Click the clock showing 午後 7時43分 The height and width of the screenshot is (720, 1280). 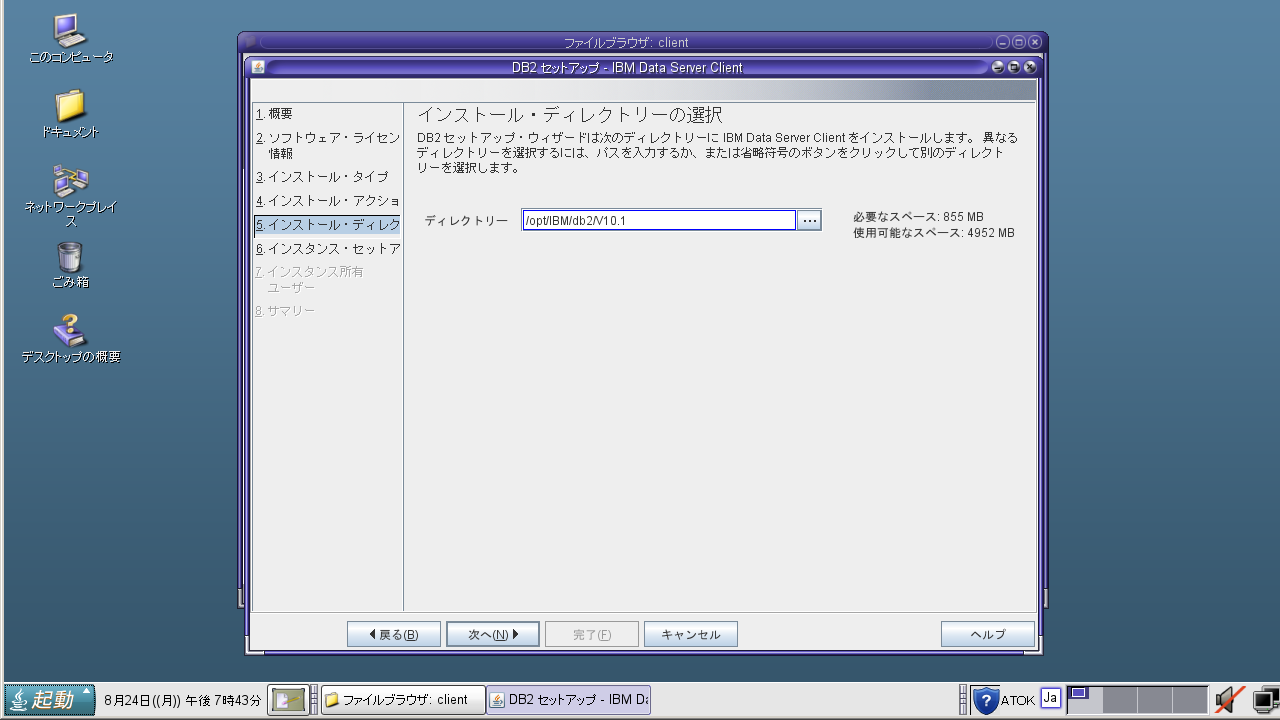point(183,700)
